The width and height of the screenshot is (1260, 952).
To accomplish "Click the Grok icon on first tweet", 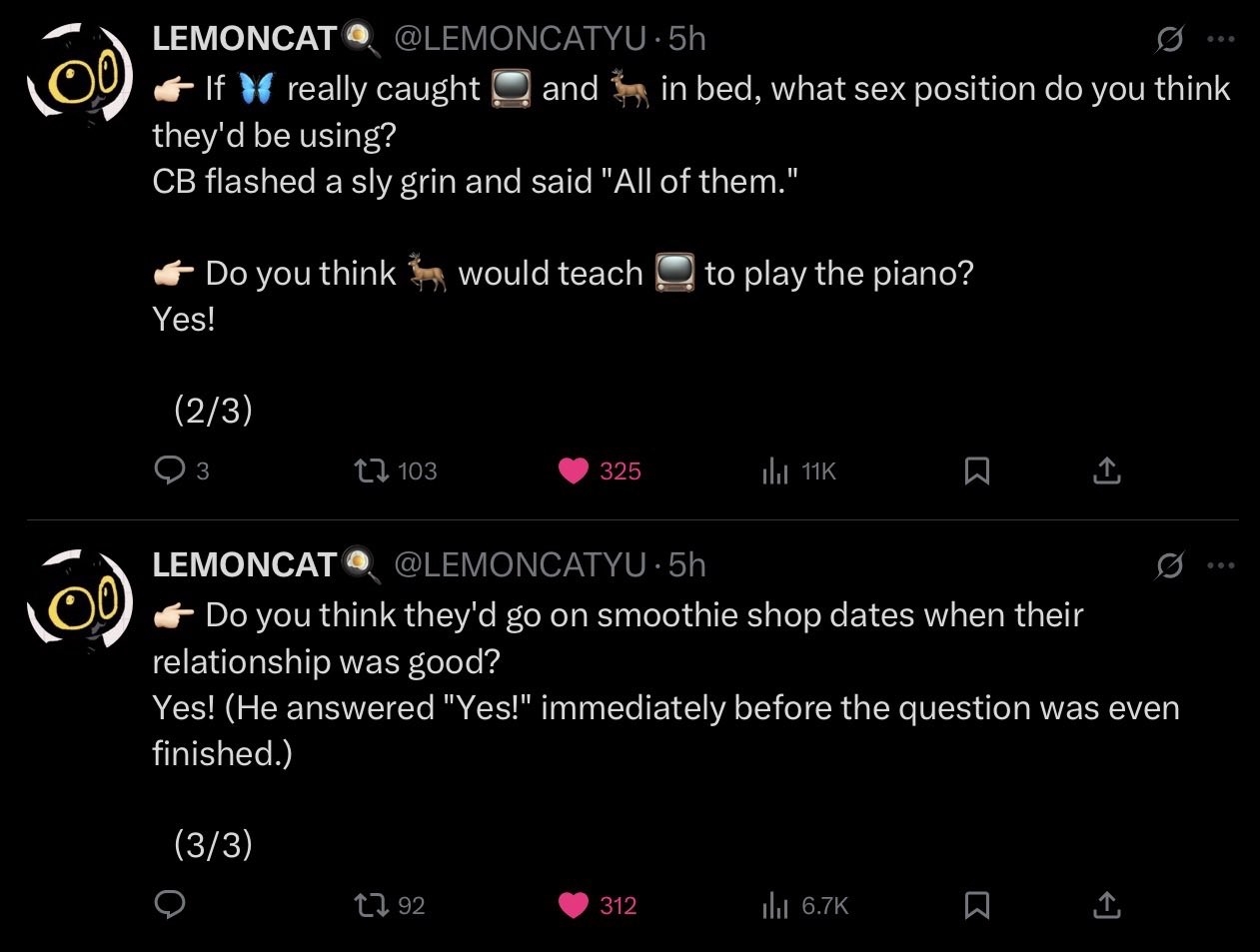I will pos(1169,39).
